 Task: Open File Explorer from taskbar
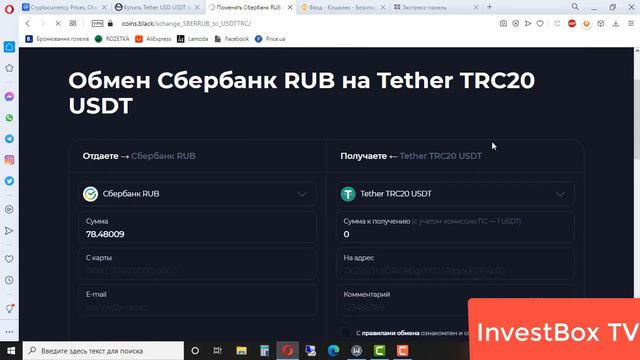(x=241, y=351)
